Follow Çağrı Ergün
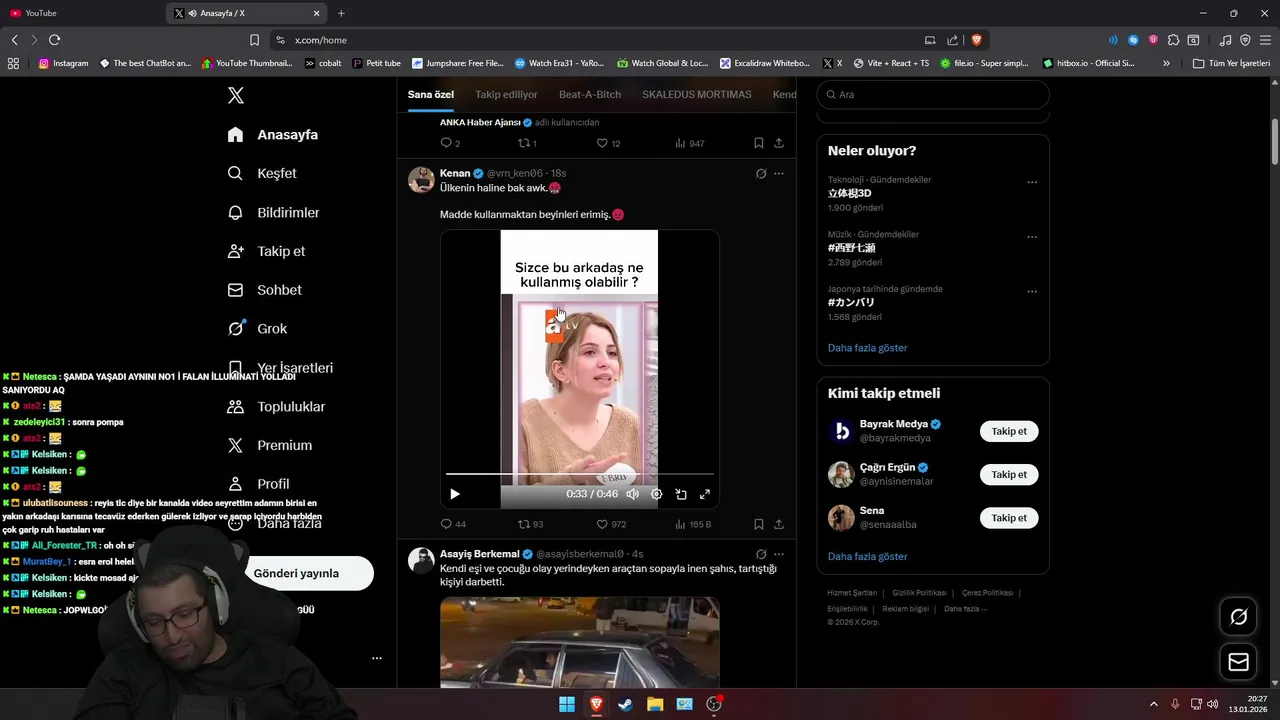Screen dimensions: 1280x720 click(1009, 474)
